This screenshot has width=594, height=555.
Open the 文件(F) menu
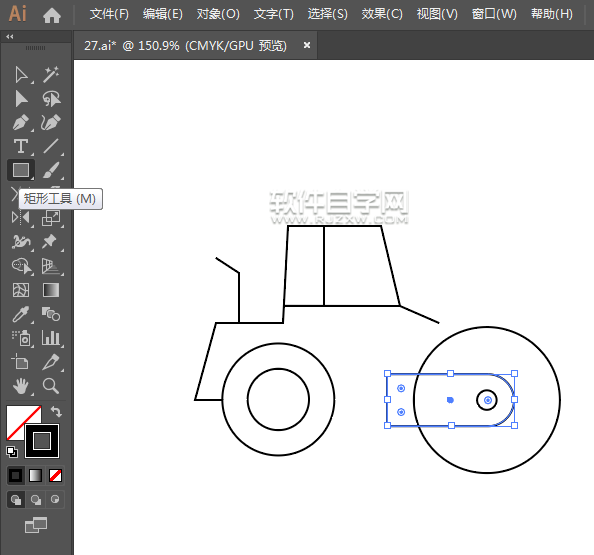(109, 14)
